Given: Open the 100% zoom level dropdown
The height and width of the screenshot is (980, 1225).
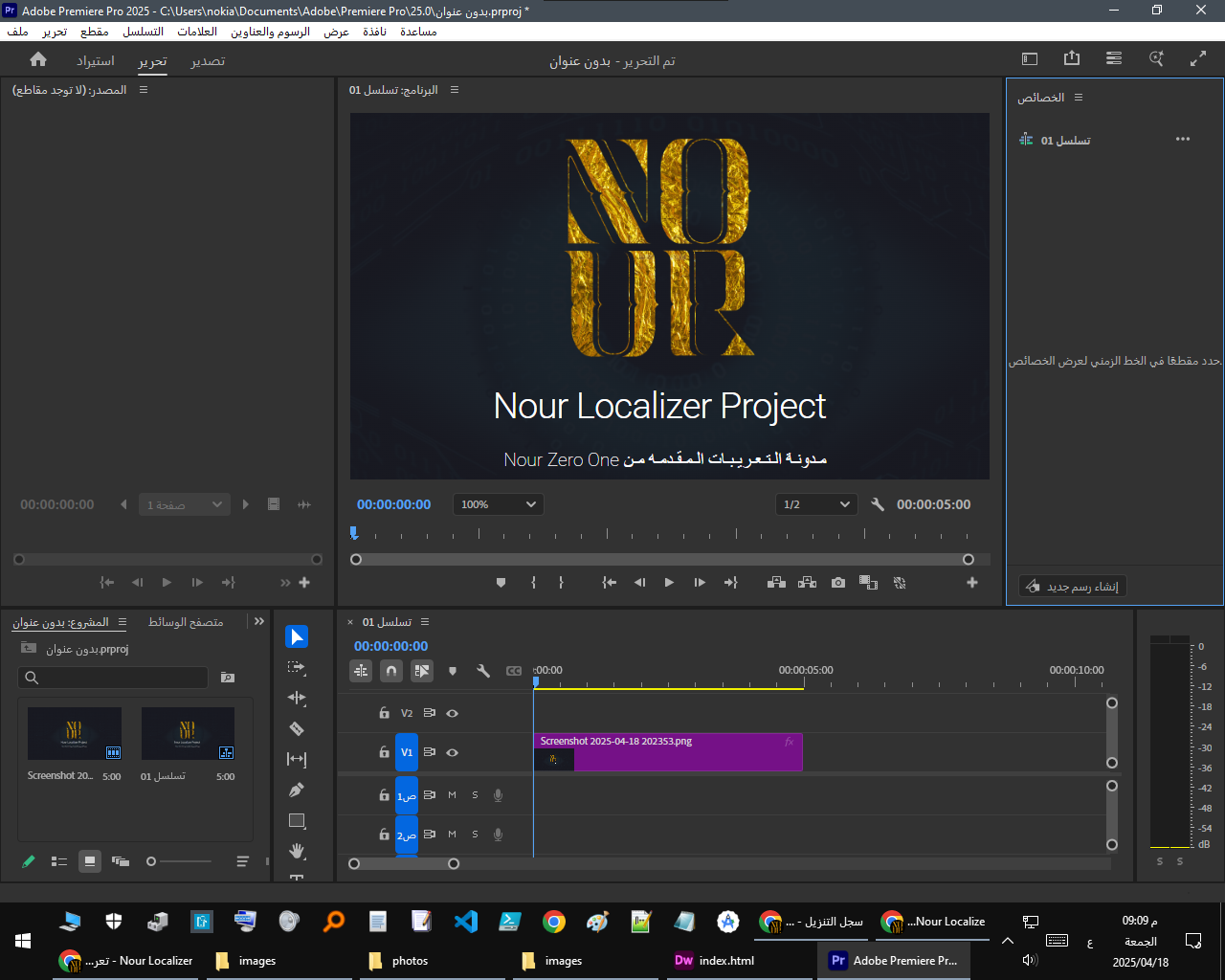Looking at the screenshot, I should (498, 504).
